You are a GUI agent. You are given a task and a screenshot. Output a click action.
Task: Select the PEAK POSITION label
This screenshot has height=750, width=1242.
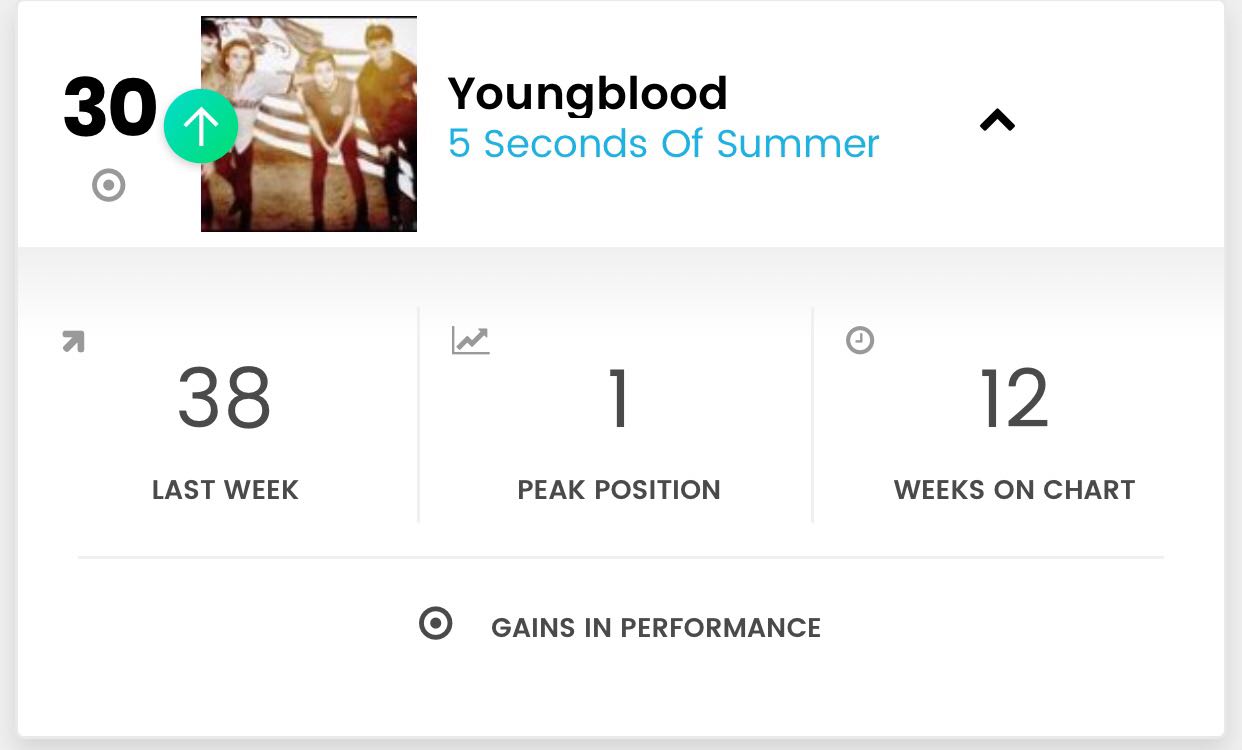619,490
